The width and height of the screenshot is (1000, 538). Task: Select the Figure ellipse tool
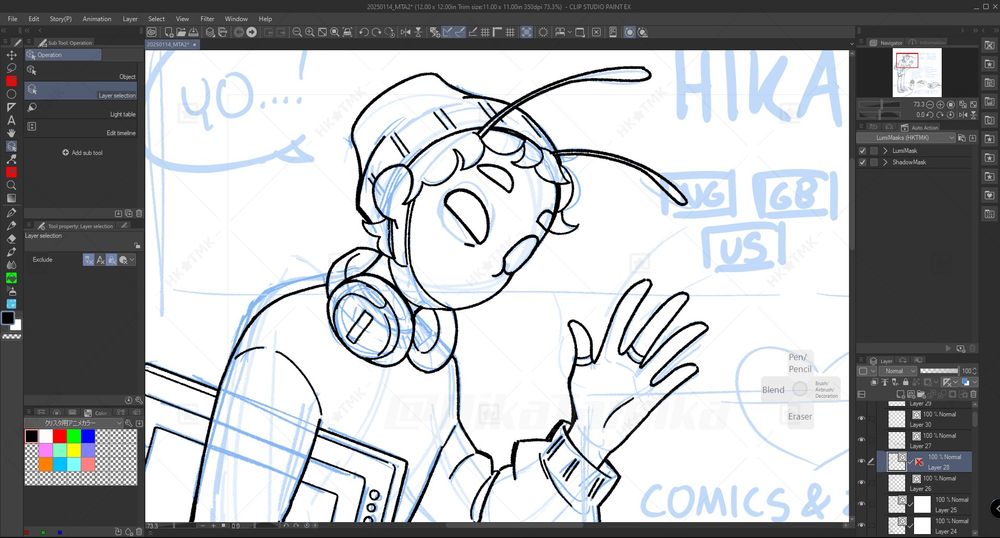pyautogui.click(x=11, y=94)
